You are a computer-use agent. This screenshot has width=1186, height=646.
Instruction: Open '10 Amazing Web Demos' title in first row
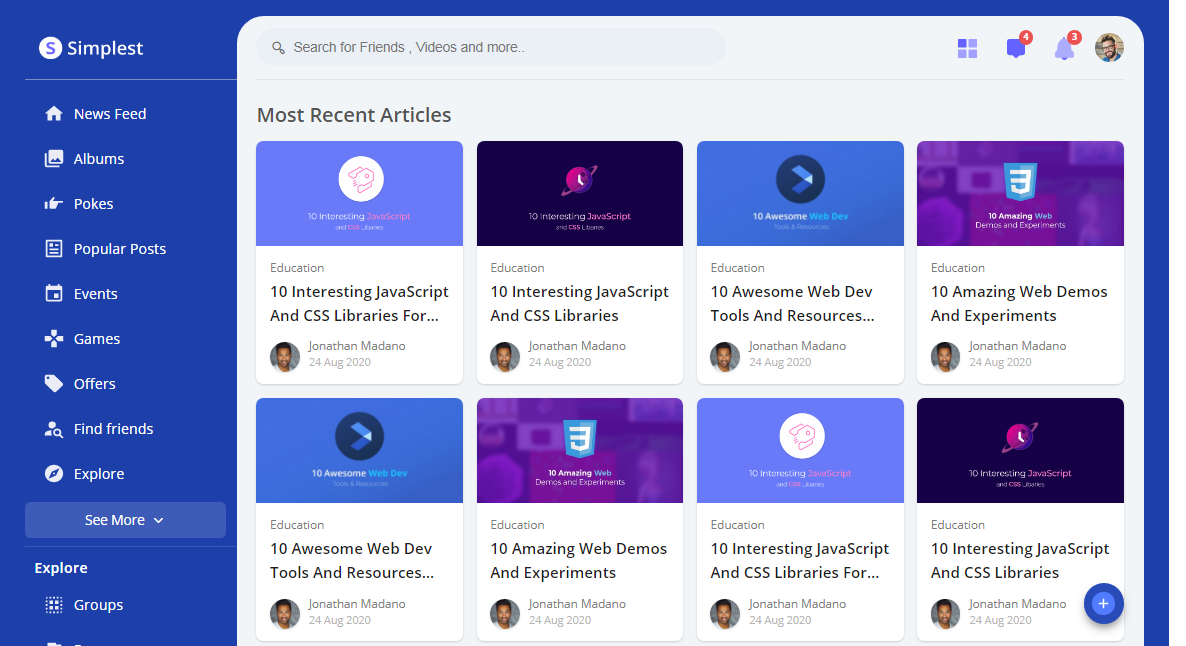(x=1019, y=303)
